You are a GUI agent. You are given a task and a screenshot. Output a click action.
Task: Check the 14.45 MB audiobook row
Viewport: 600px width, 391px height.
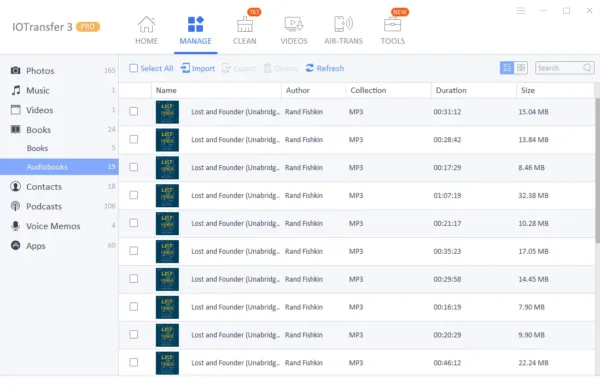(x=134, y=279)
